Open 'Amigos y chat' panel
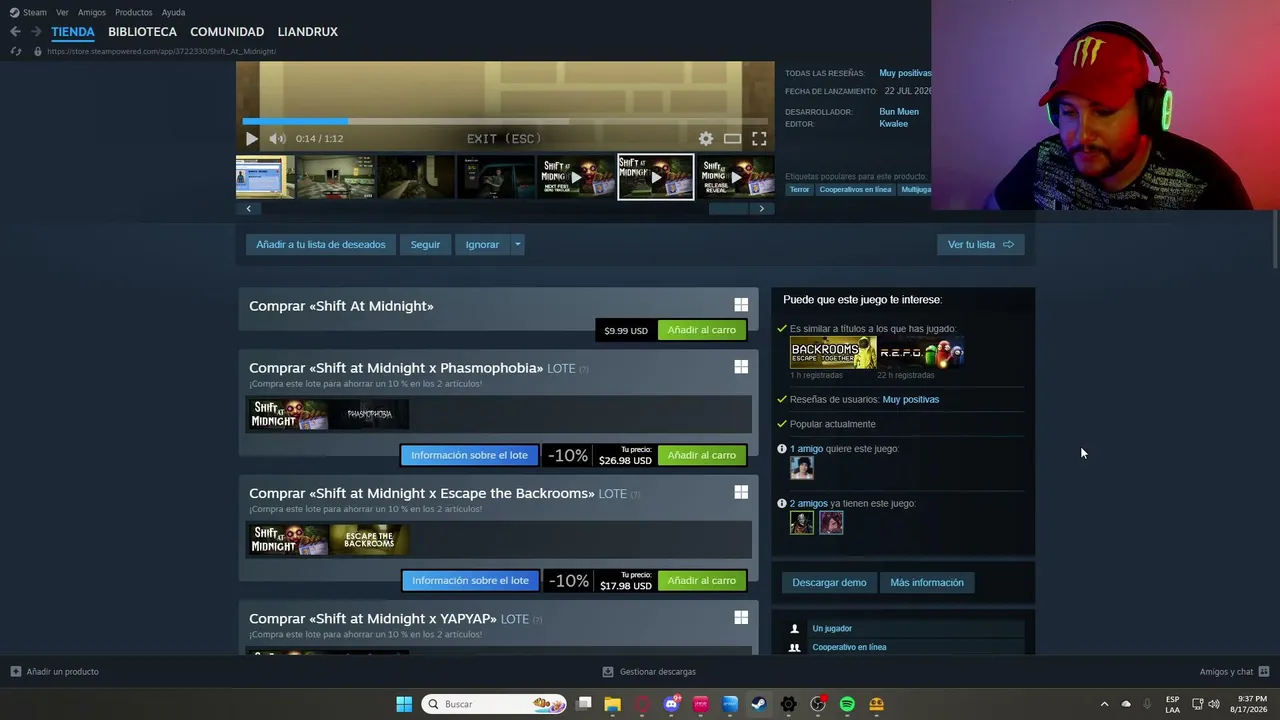Screen dimensions: 1280x720 1234,672
